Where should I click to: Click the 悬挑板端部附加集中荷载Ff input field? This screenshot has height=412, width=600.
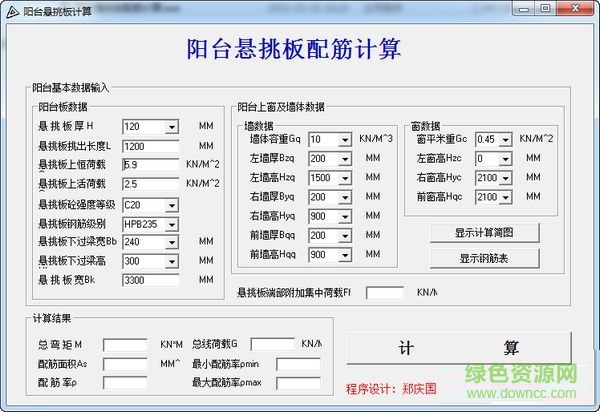point(385,293)
